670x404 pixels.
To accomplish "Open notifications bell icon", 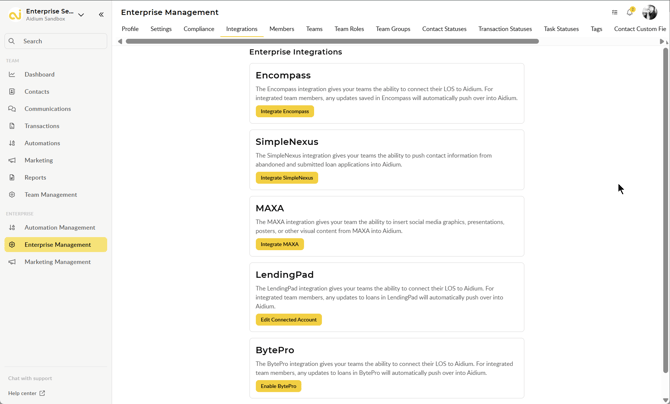I will click(630, 12).
